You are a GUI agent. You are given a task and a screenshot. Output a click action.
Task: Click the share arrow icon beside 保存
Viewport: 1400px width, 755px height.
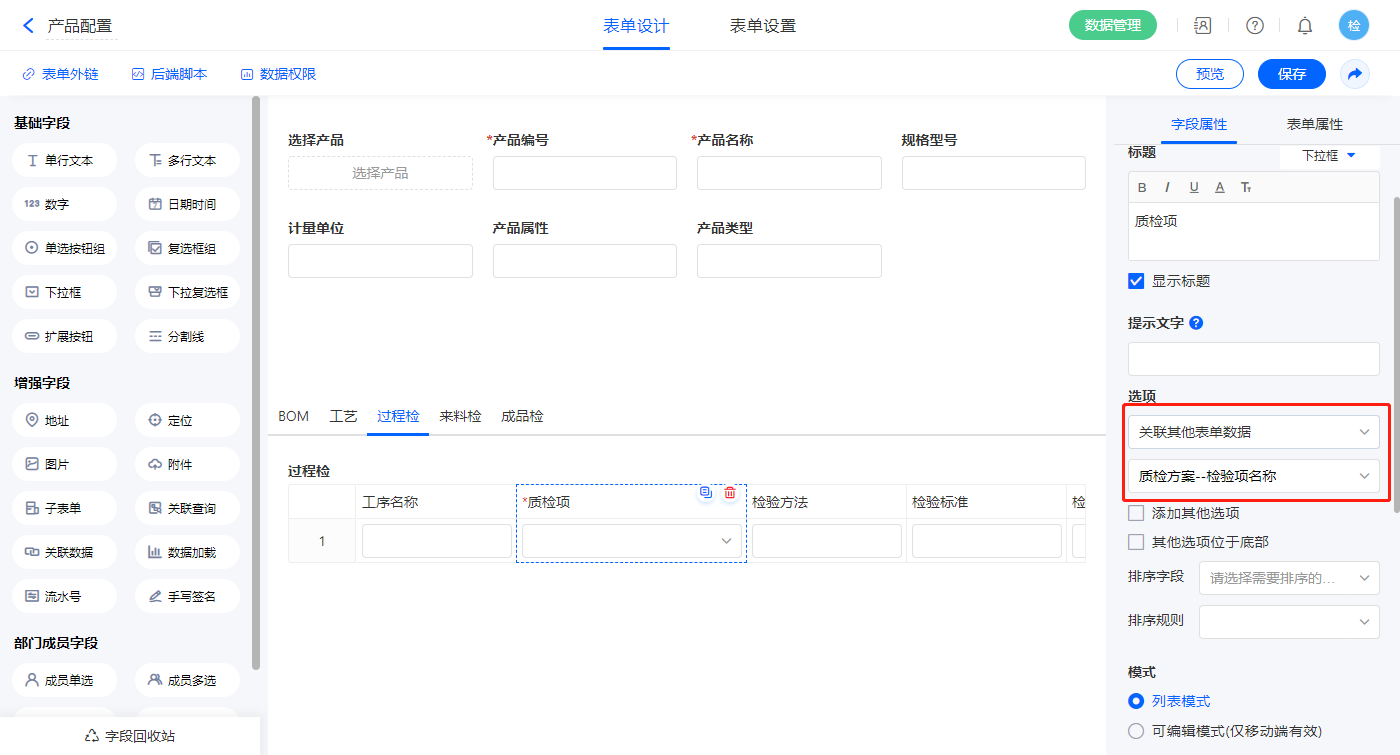coord(1354,74)
